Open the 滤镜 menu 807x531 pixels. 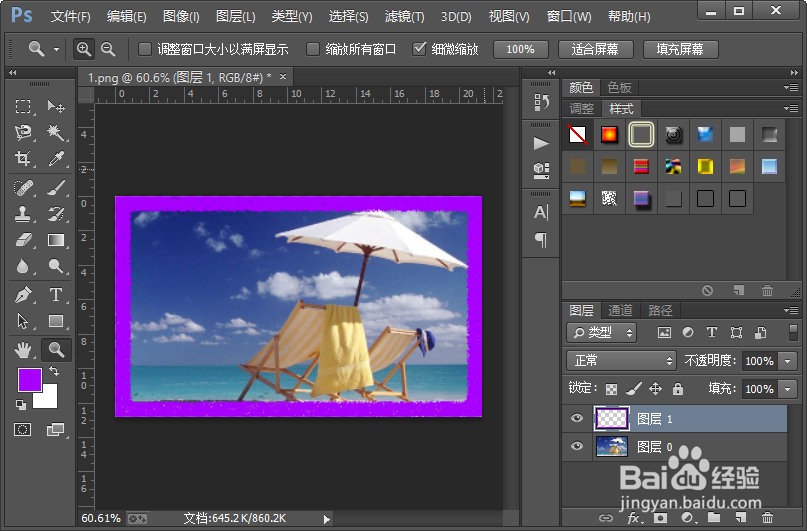(405, 16)
